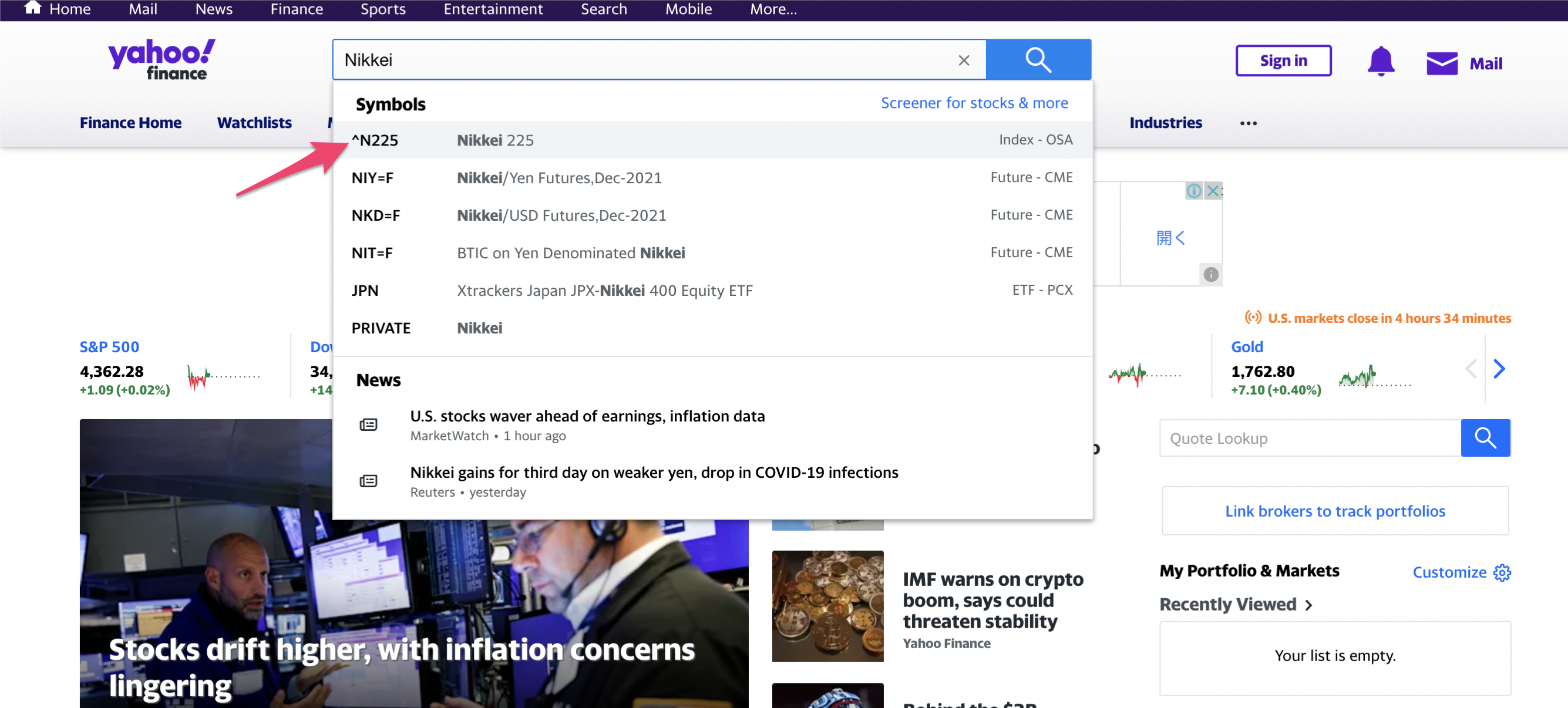
Task: Click the Quote Lookup search icon button
Action: (1485, 437)
